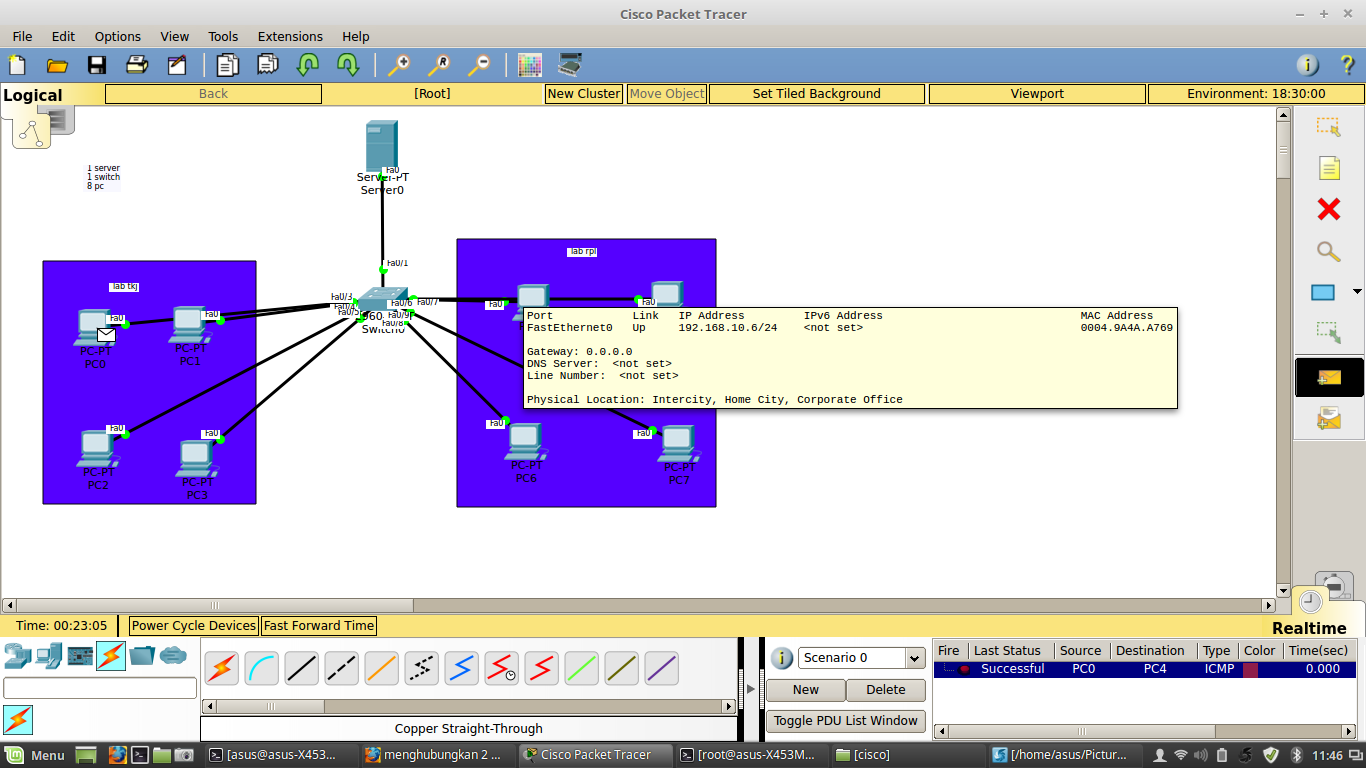Redo the action with green arrow
This screenshot has height=768, width=1366.
tap(348, 65)
